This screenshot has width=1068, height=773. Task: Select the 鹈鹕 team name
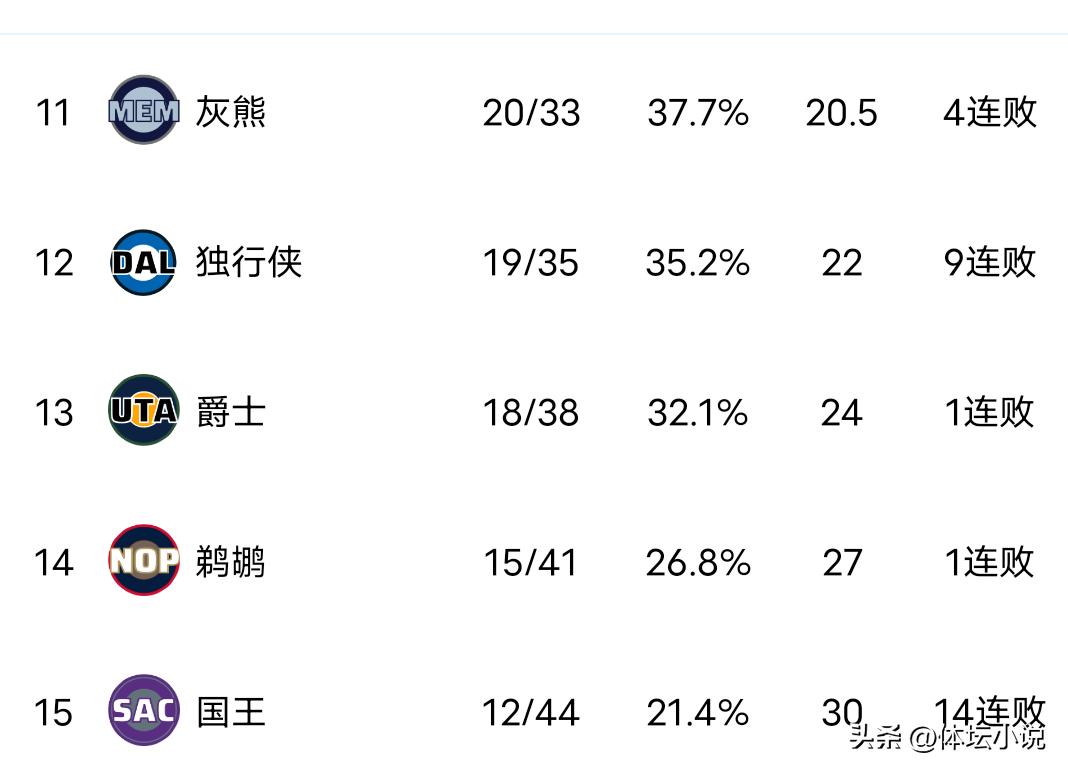click(x=231, y=562)
